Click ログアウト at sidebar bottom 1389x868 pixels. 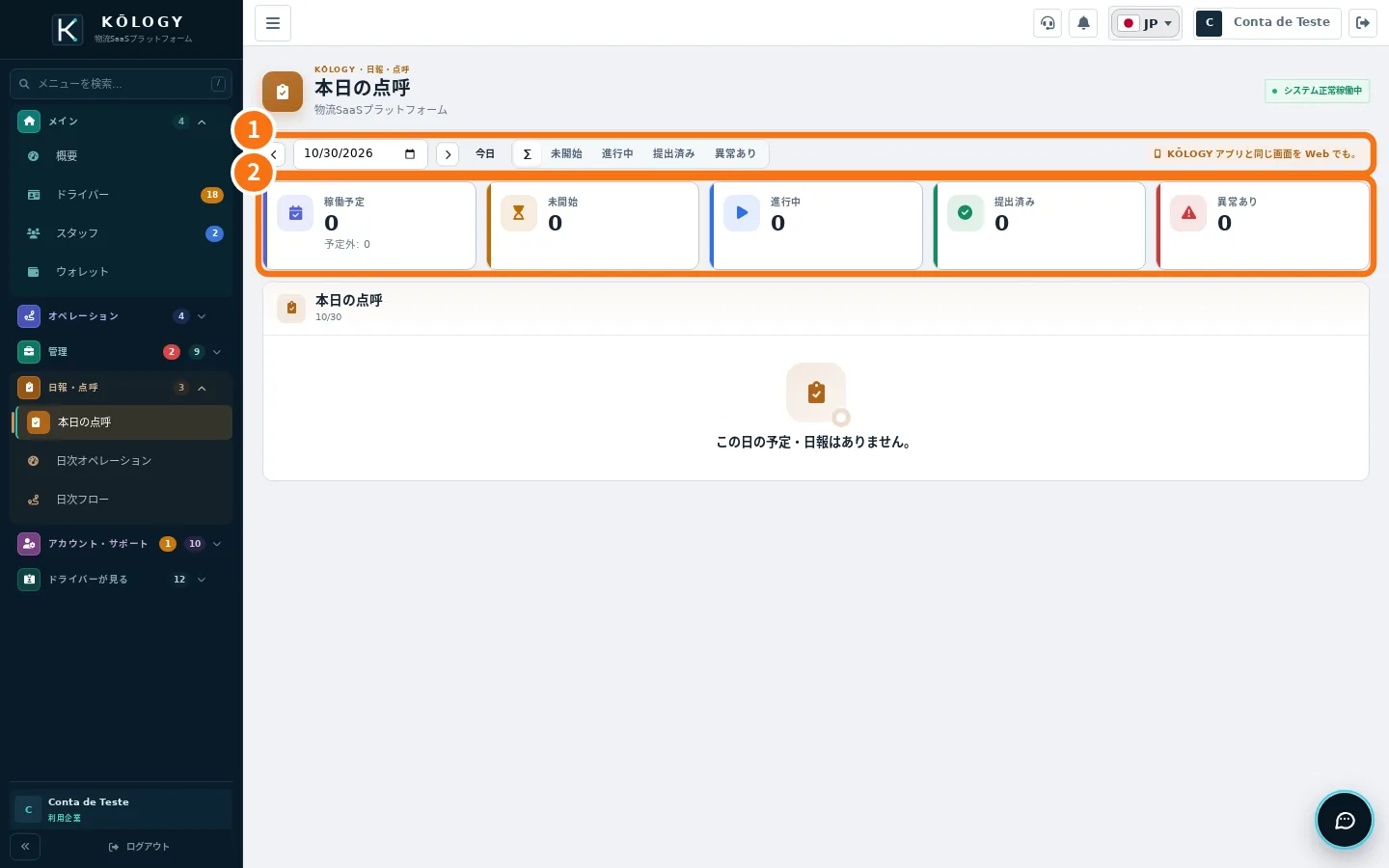coord(139,847)
